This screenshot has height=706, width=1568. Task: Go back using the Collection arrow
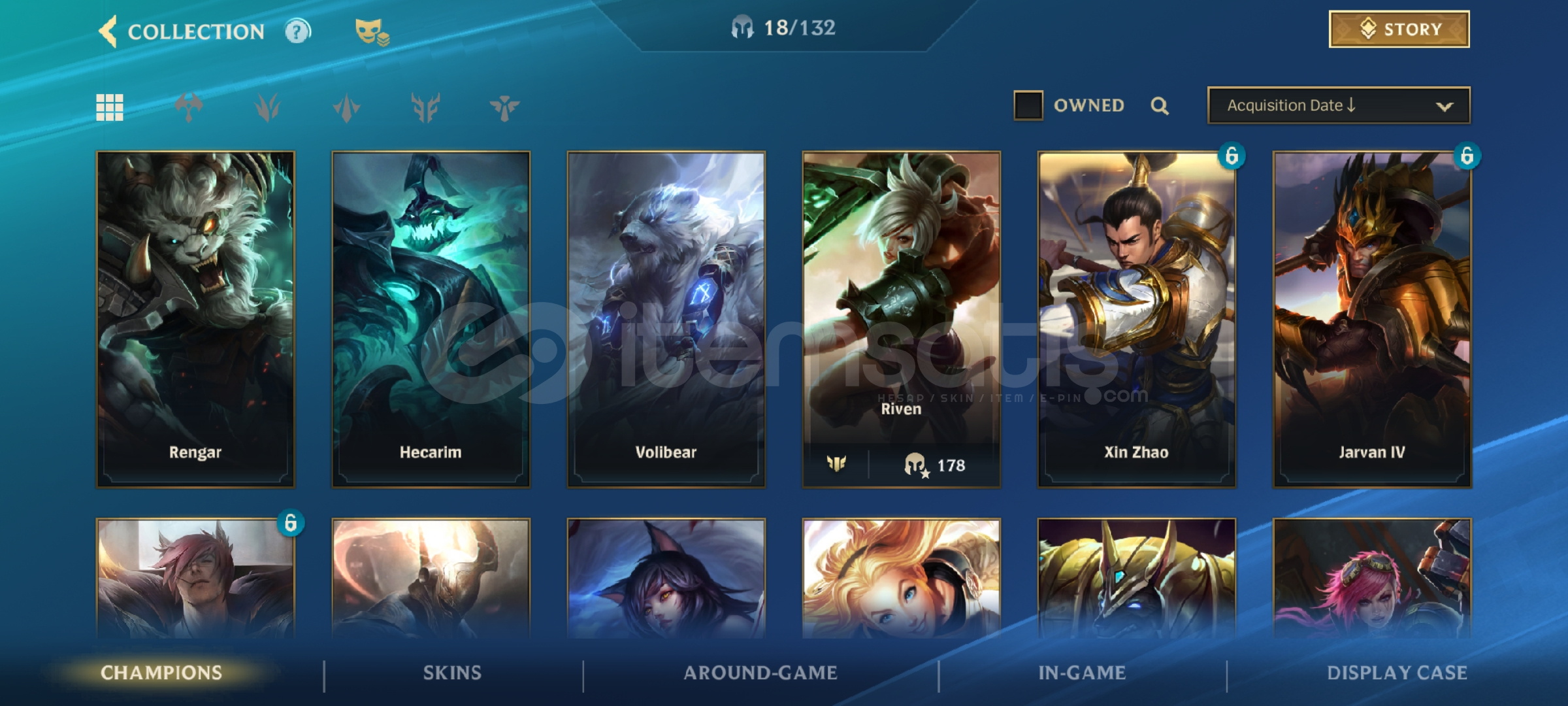click(108, 31)
